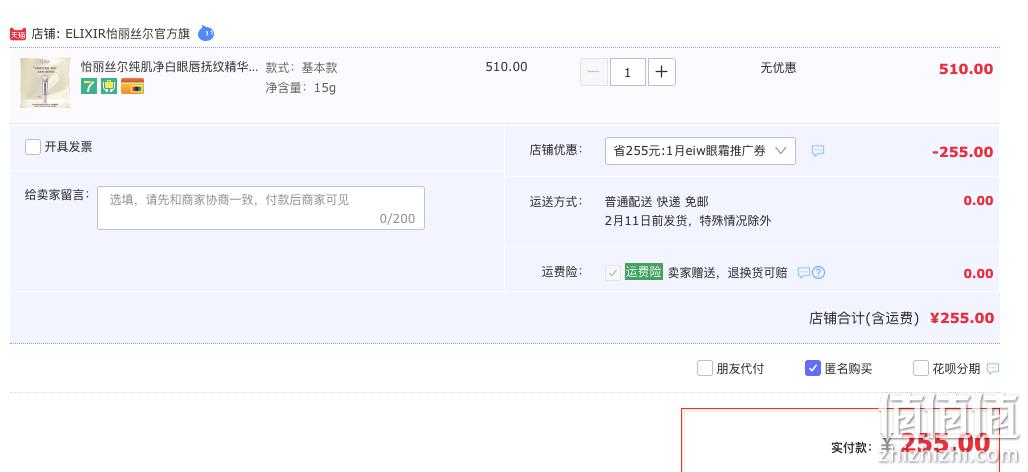Click the 店铺合计 total ¥255.00
The width and height of the screenshot is (1028, 472).
coord(962,319)
